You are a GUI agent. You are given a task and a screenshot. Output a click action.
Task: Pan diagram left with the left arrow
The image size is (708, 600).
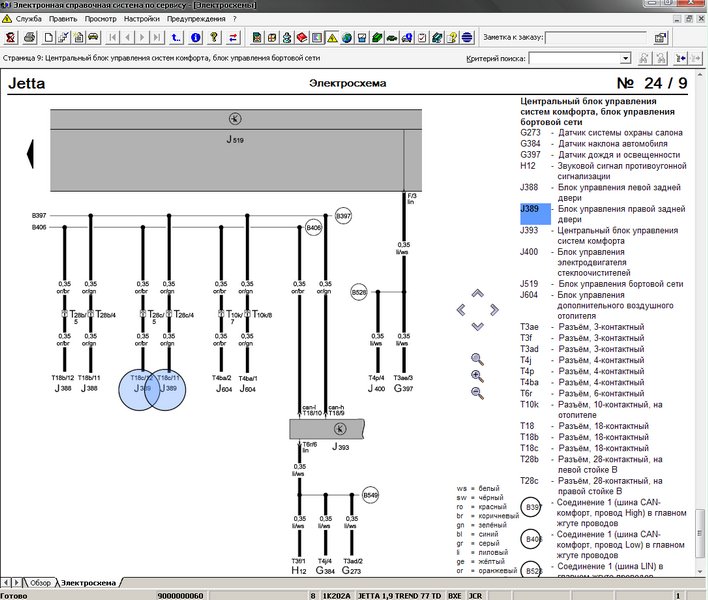(x=461, y=310)
